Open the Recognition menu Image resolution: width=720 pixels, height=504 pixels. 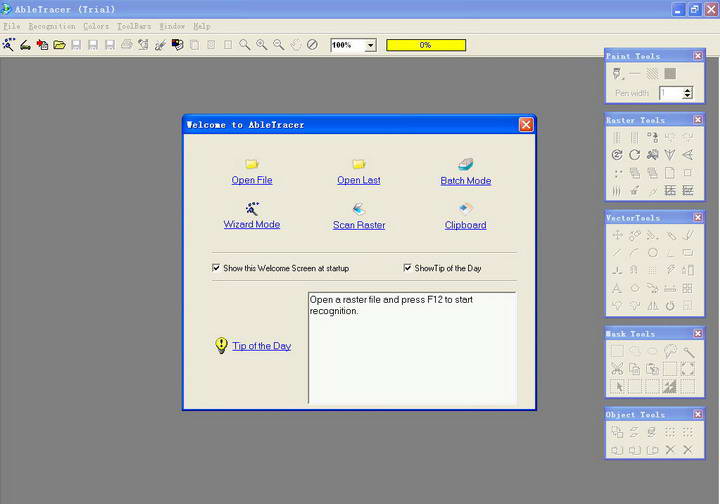tap(52, 26)
